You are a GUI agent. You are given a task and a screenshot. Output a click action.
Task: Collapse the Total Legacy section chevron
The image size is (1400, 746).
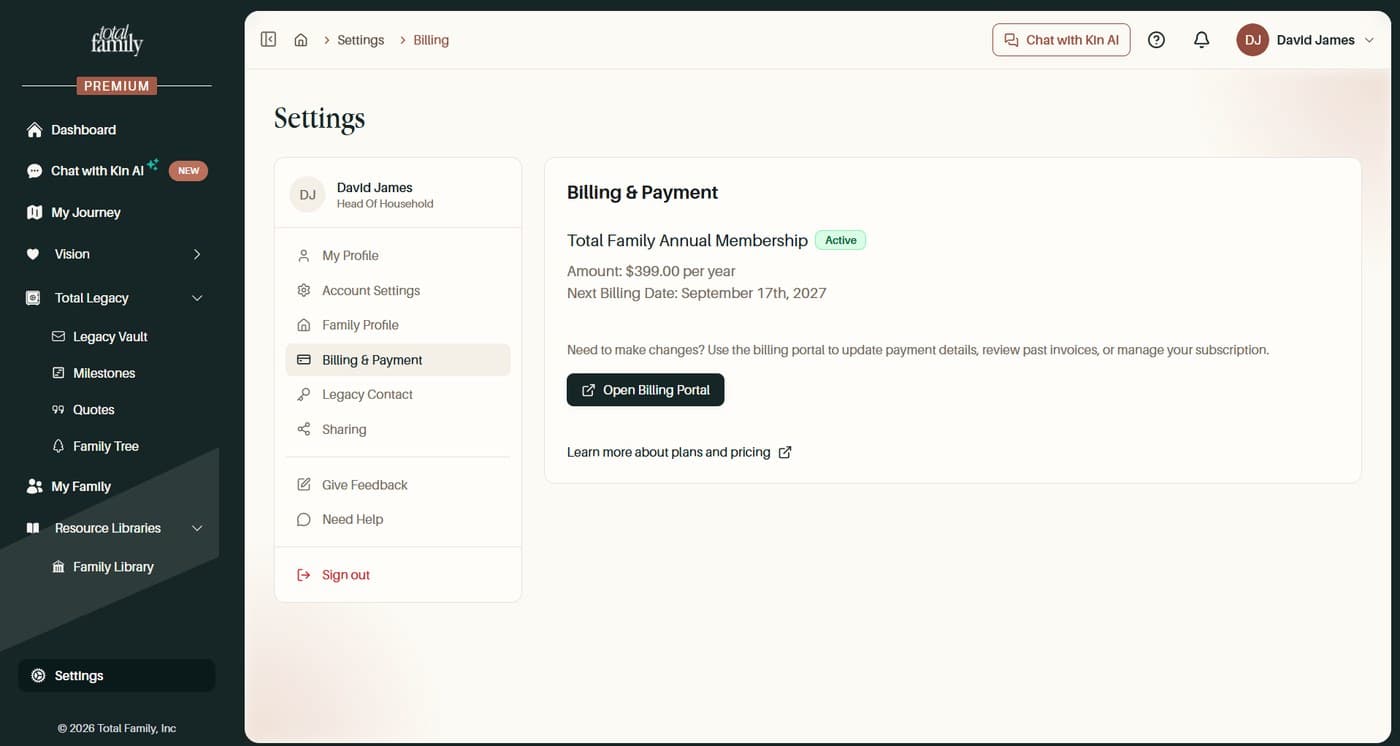[197, 298]
